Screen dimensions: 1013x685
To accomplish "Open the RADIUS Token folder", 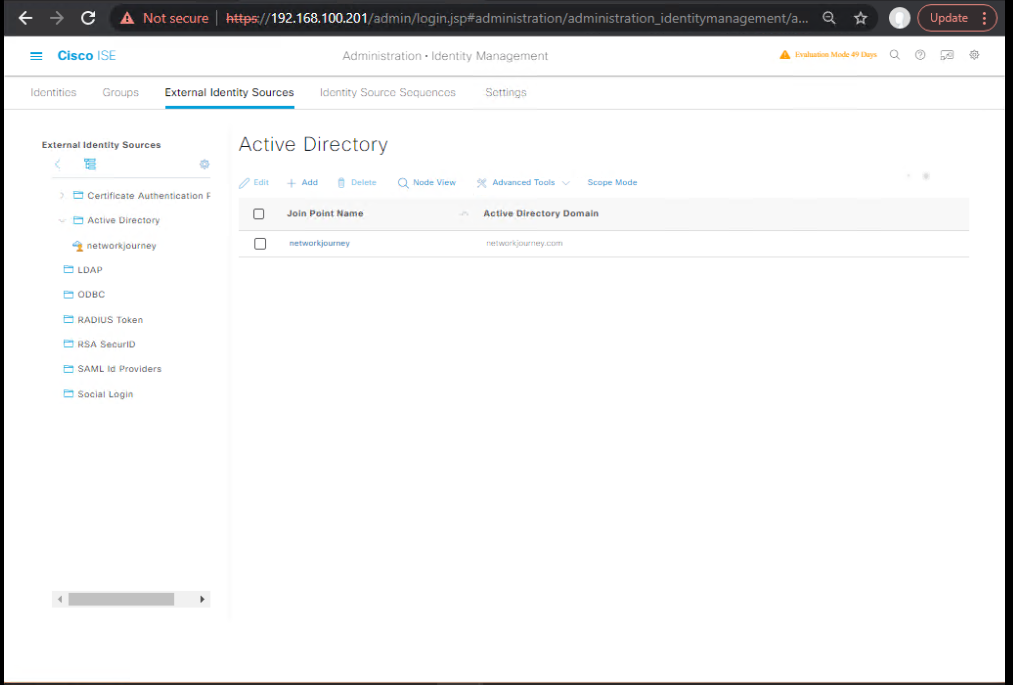I will click(110, 320).
